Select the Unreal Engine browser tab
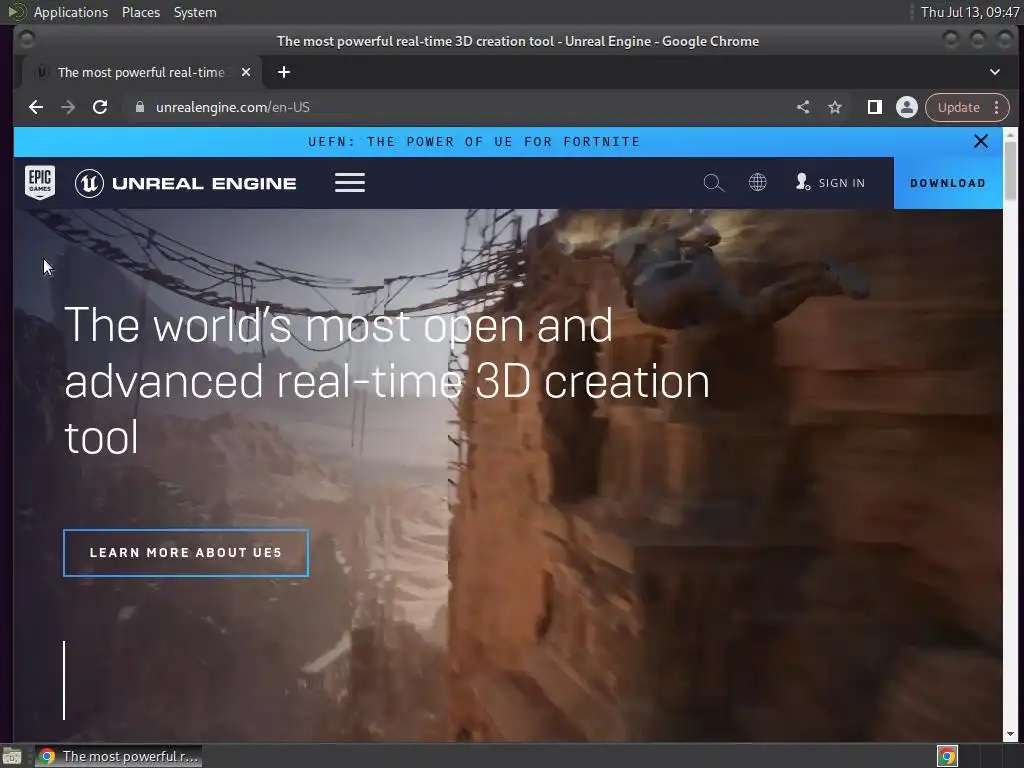Viewport: 1024px width, 768px height. 141,72
